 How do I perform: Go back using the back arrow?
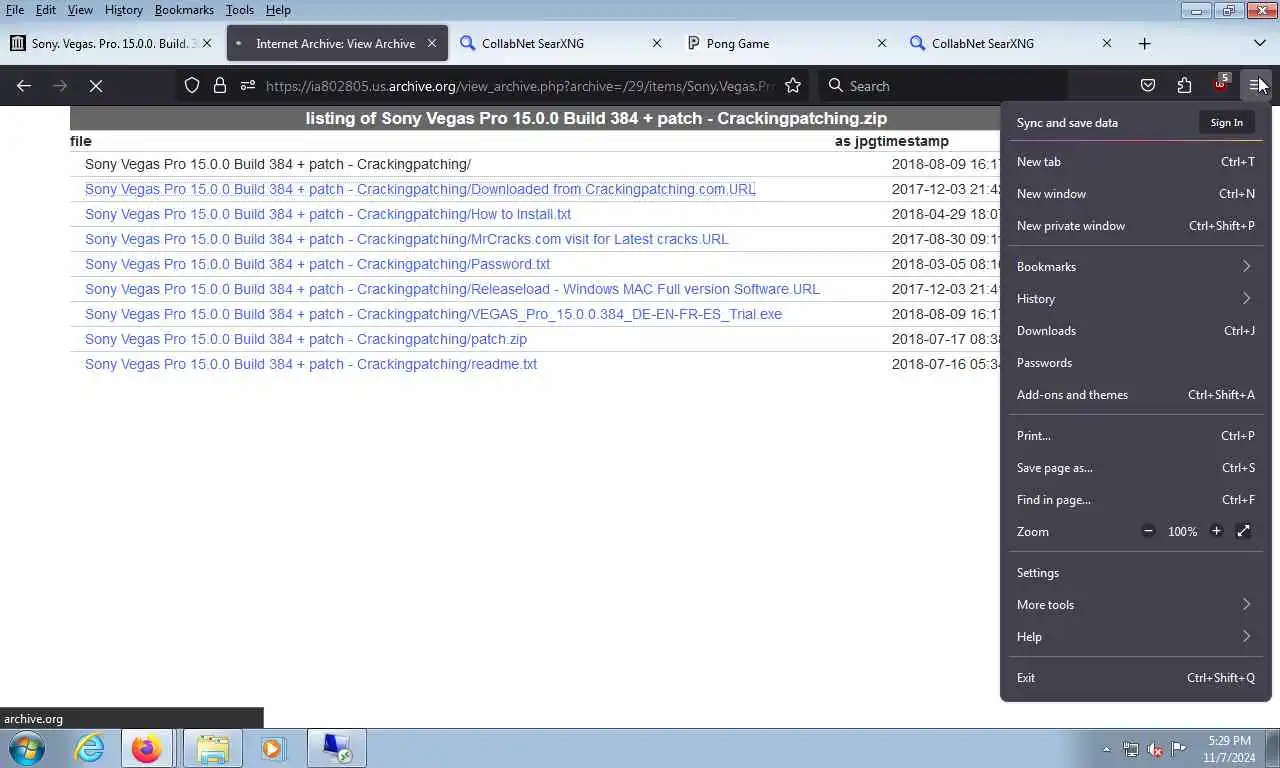click(x=24, y=86)
